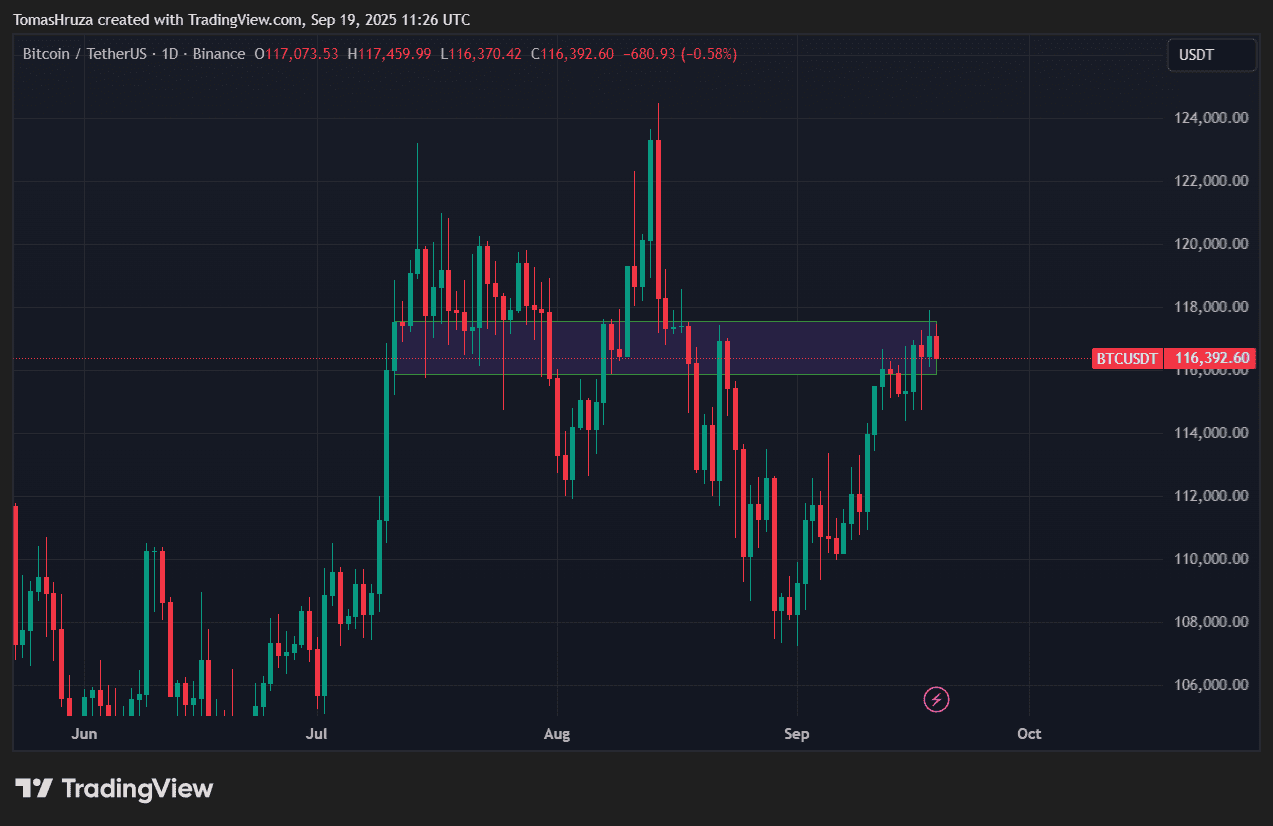Click the pink lightning bolt event icon
Viewport: 1273px width, 826px height.
[x=936, y=699]
